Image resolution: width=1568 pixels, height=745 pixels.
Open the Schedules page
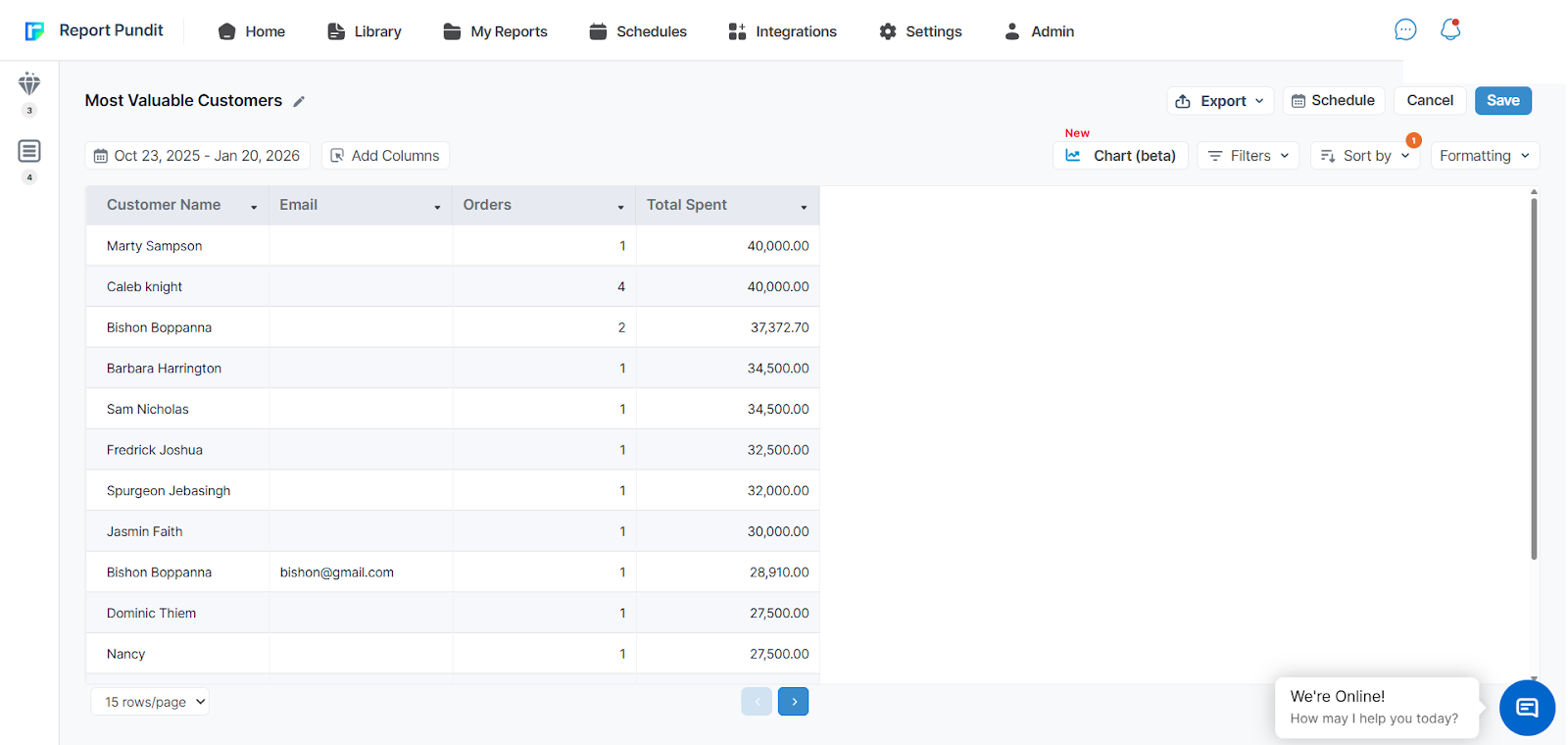[x=638, y=31]
